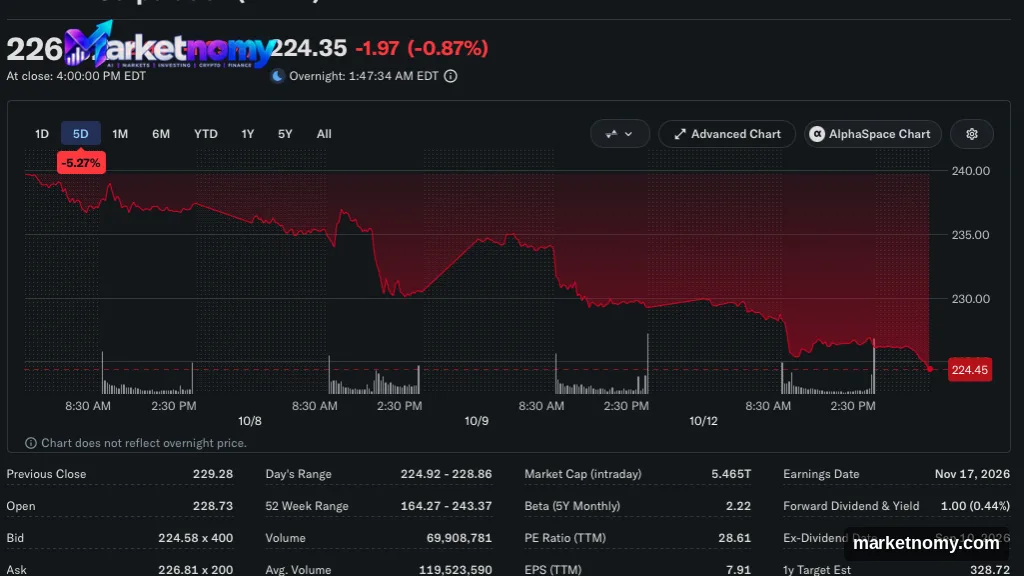Viewport: 1024px width, 576px height.
Task: Click the Forward Dividend & Yield value
Action: pyautogui.click(x=975, y=506)
